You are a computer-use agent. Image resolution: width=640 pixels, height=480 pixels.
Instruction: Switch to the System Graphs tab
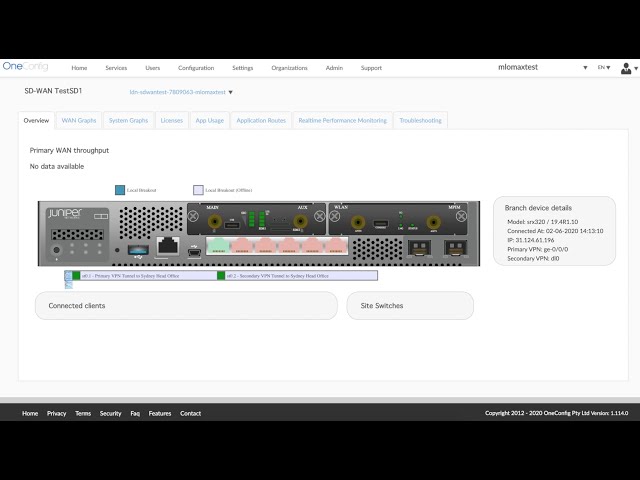pyautogui.click(x=128, y=120)
